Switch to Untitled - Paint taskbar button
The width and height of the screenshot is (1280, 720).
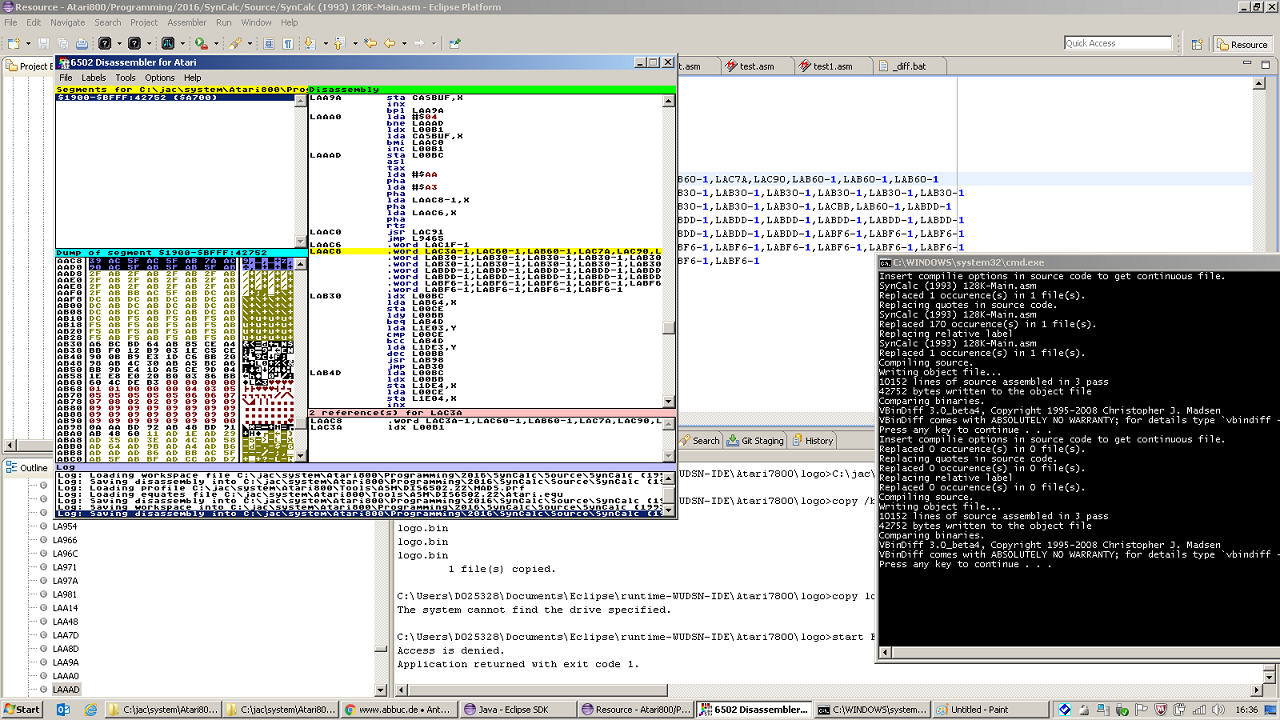pyautogui.click(x=992, y=709)
